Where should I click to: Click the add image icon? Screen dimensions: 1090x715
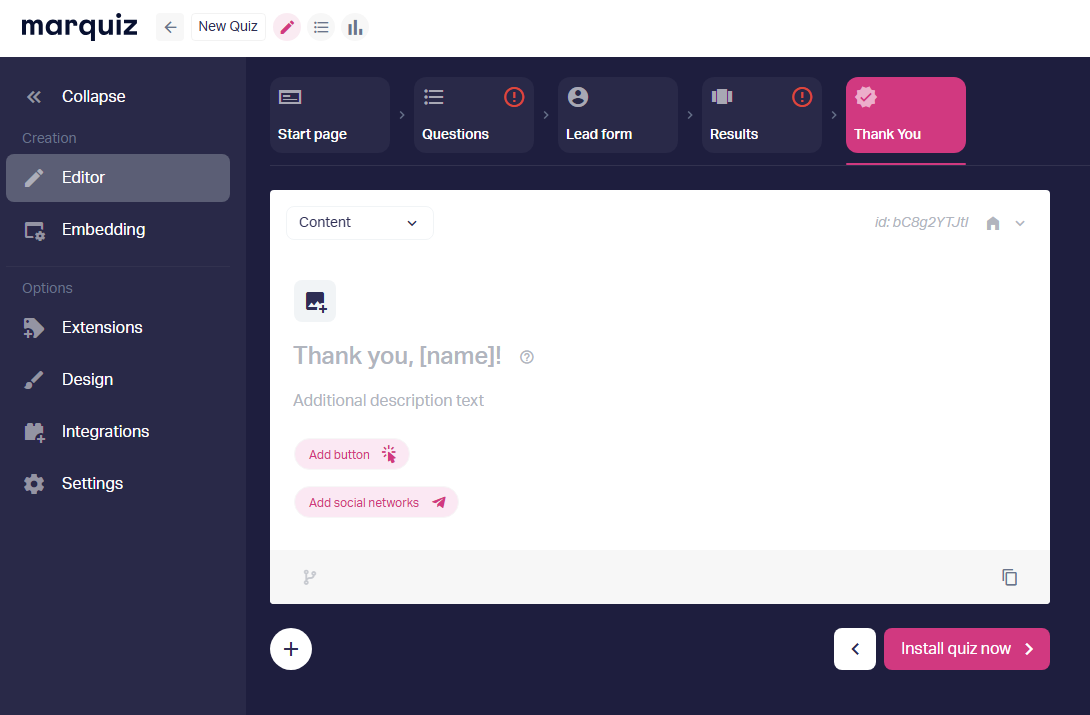click(315, 301)
